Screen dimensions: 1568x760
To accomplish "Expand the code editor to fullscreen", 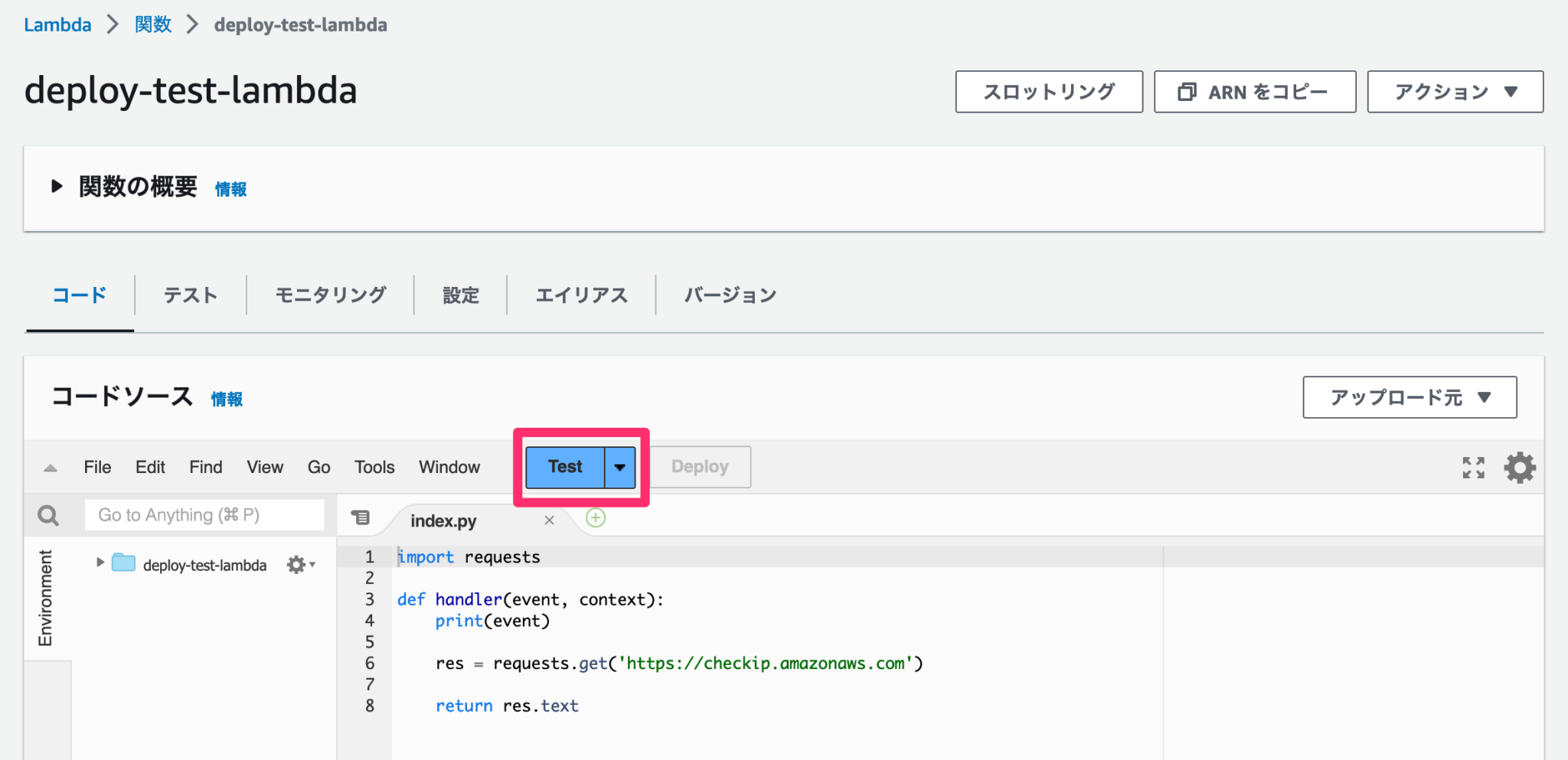I will [1472, 467].
